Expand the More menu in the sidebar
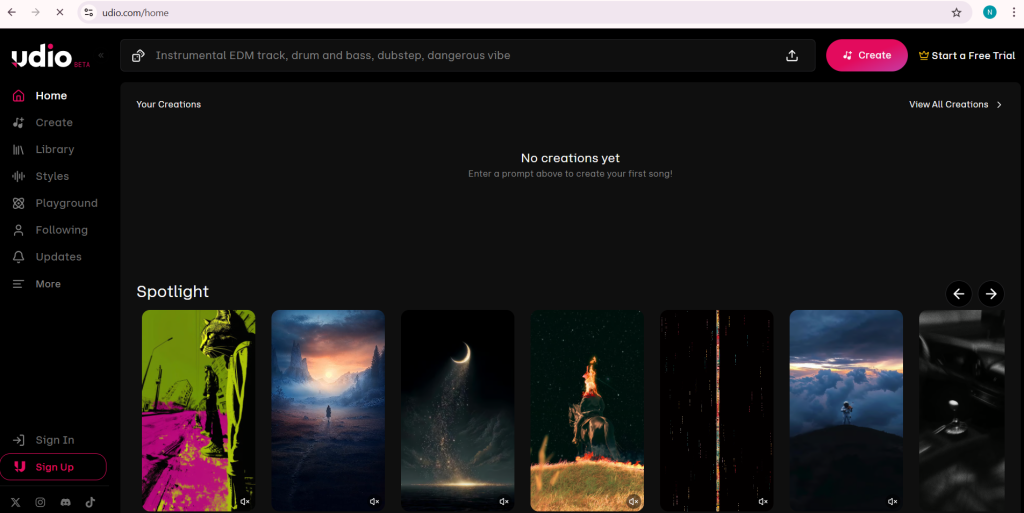 click(x=47, y=284)
